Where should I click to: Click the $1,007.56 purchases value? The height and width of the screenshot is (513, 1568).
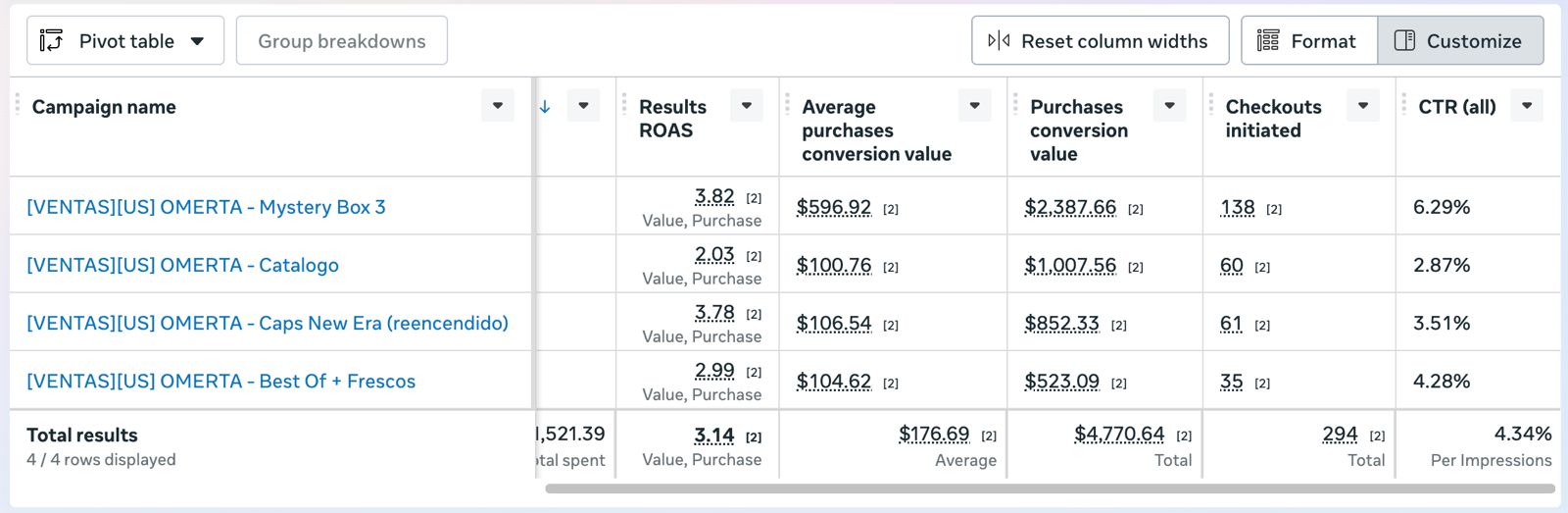[x=1070, y=265]
